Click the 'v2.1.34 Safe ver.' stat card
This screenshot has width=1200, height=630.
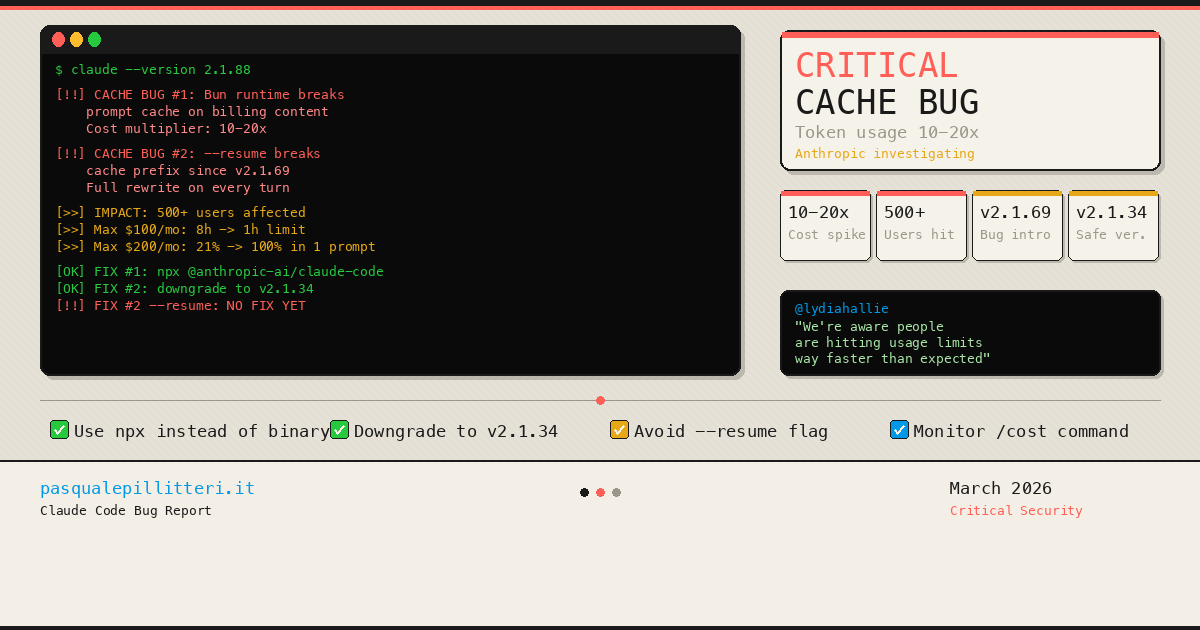(1113, 225)
